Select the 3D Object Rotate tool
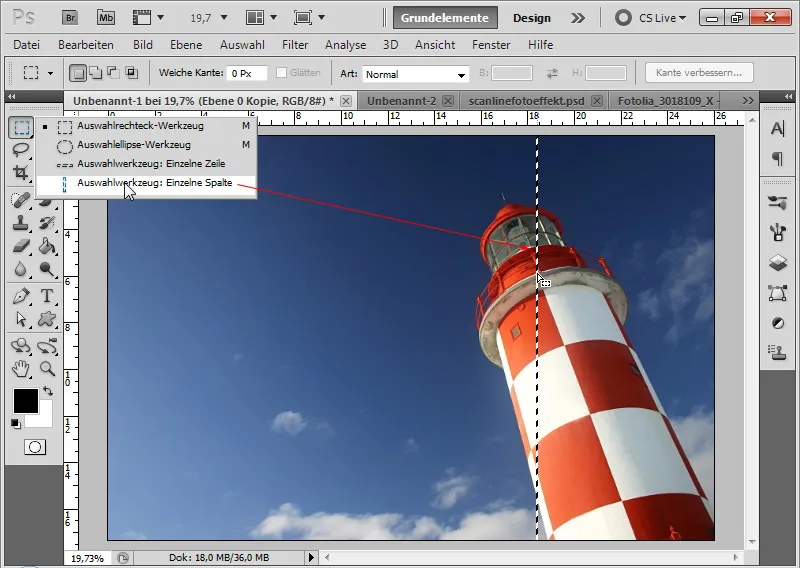The width and height of the screenshot is (800, 568). pos(21,346)
